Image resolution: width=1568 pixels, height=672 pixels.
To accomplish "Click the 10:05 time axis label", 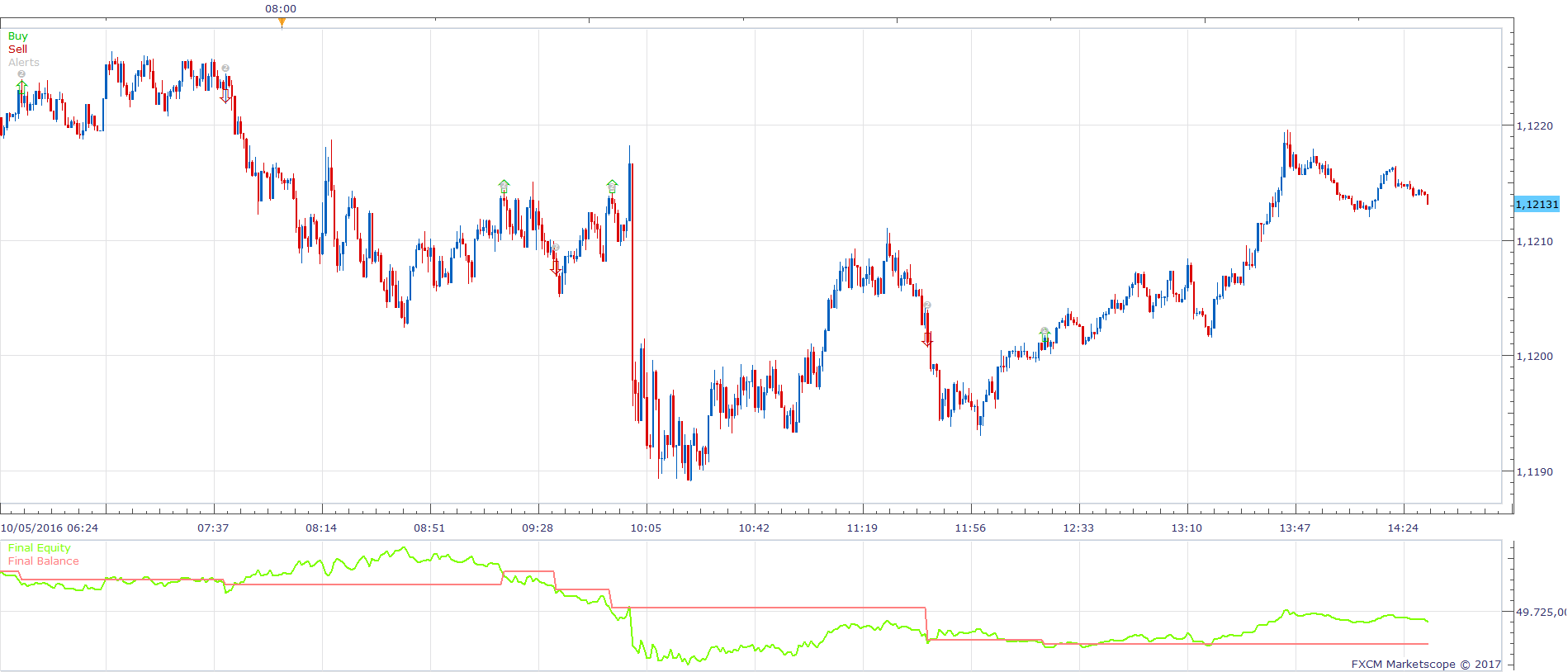I will pyautogui.click(x=646, y=528).
